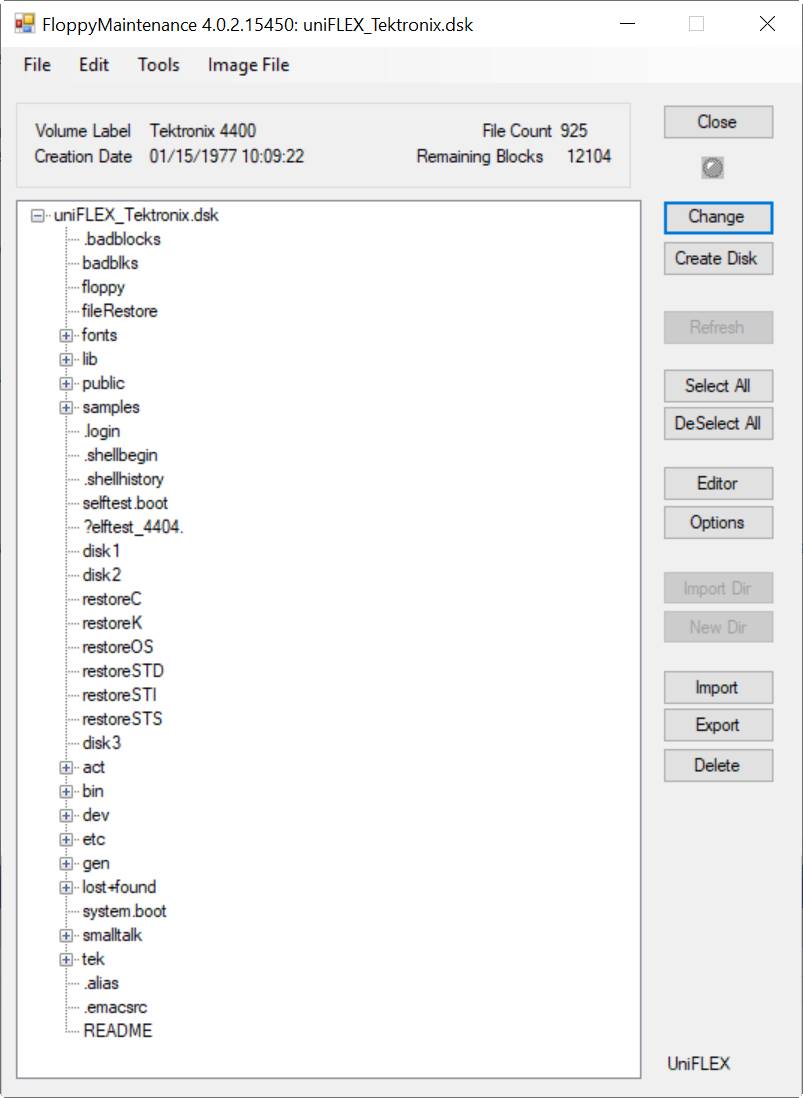Expand the lib folder node
Screen dimensions: 803x1098
66,359
